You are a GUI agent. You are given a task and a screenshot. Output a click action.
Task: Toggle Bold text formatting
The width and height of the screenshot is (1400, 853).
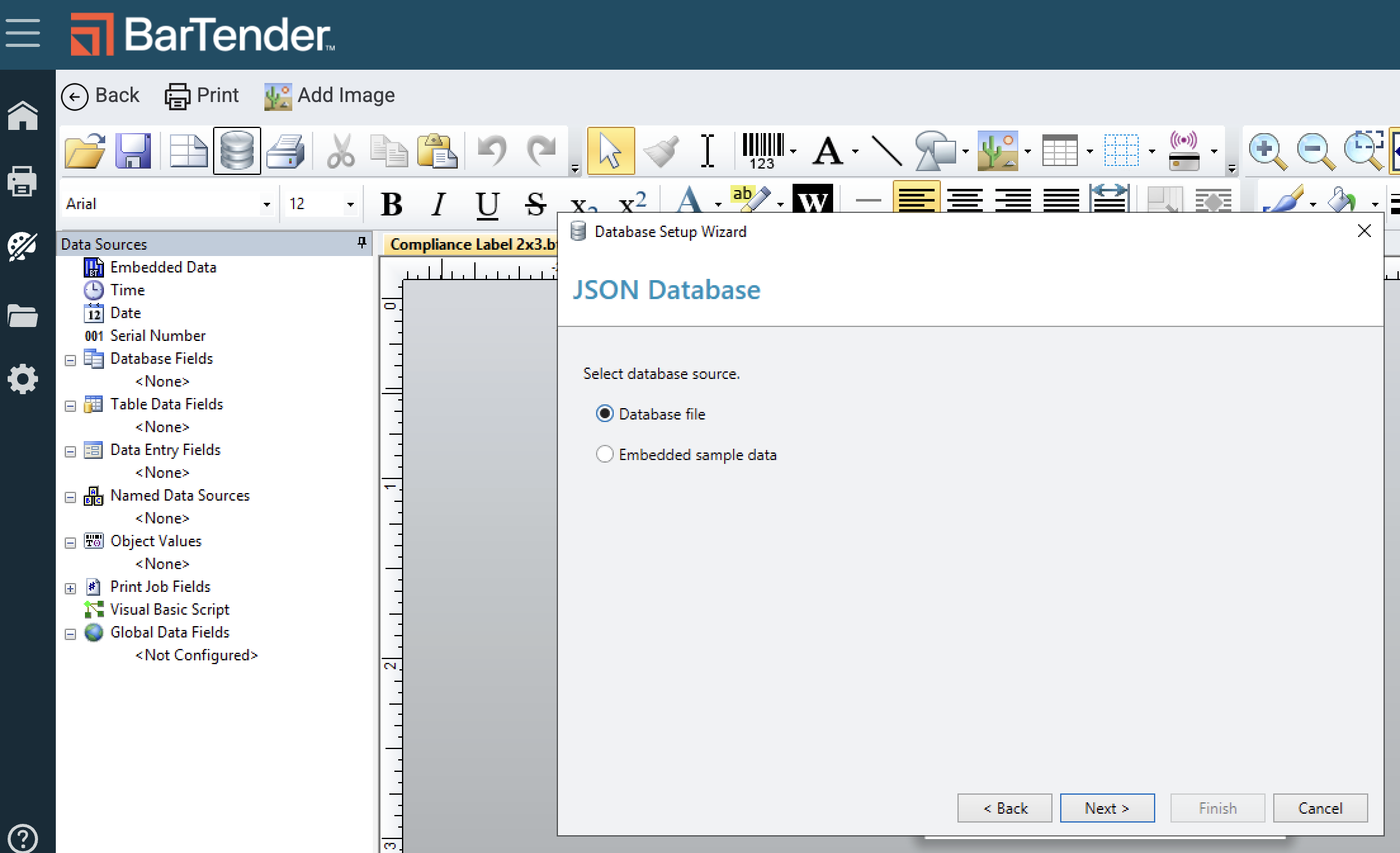(391, 204)
